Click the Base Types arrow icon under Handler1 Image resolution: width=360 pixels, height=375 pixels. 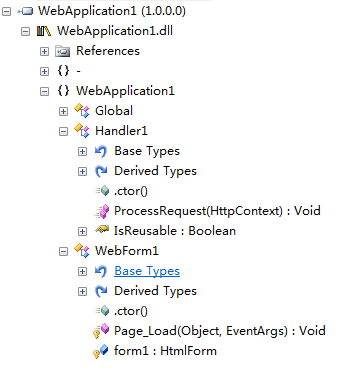(x=101, y=151)
